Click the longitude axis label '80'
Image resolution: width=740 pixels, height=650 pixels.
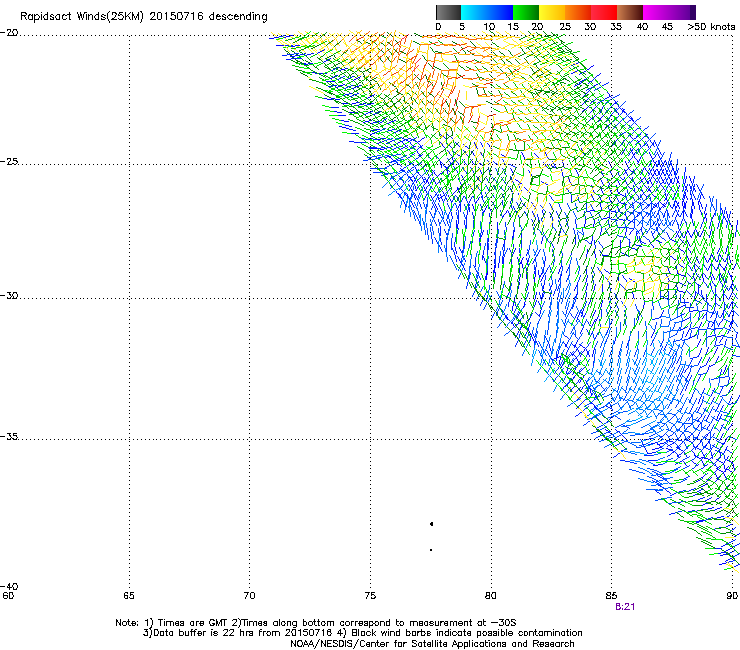point(491,596)
